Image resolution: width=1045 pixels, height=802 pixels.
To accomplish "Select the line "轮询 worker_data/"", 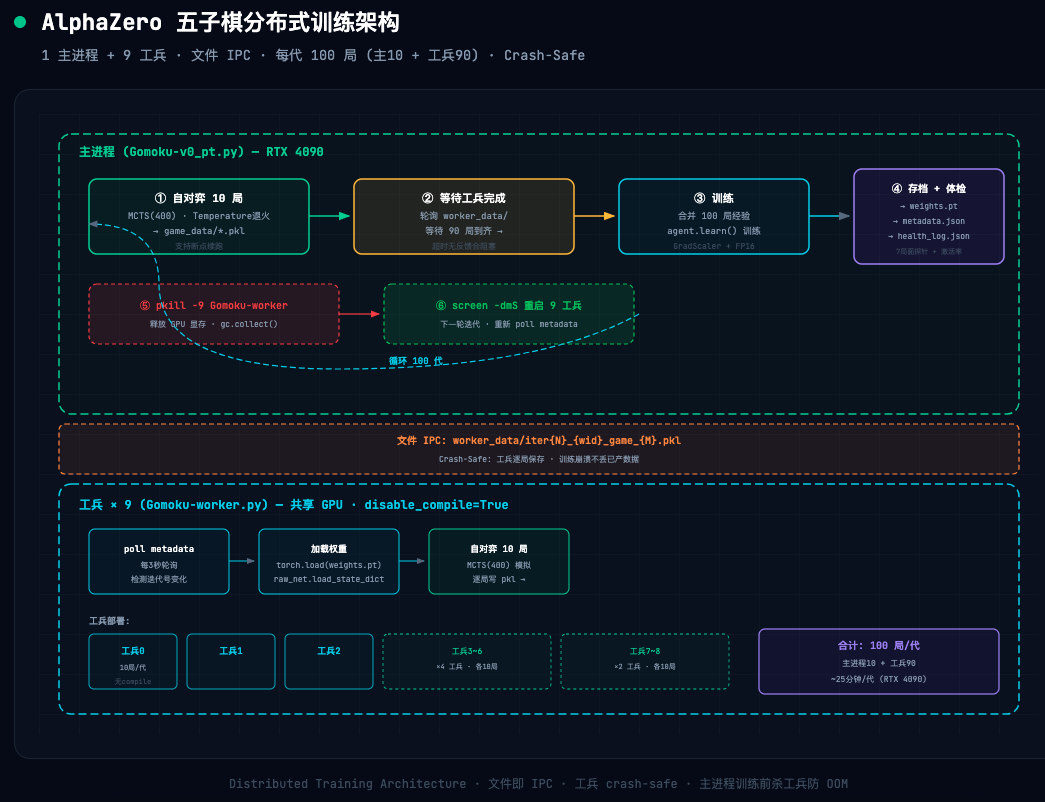I will [463, 216].
